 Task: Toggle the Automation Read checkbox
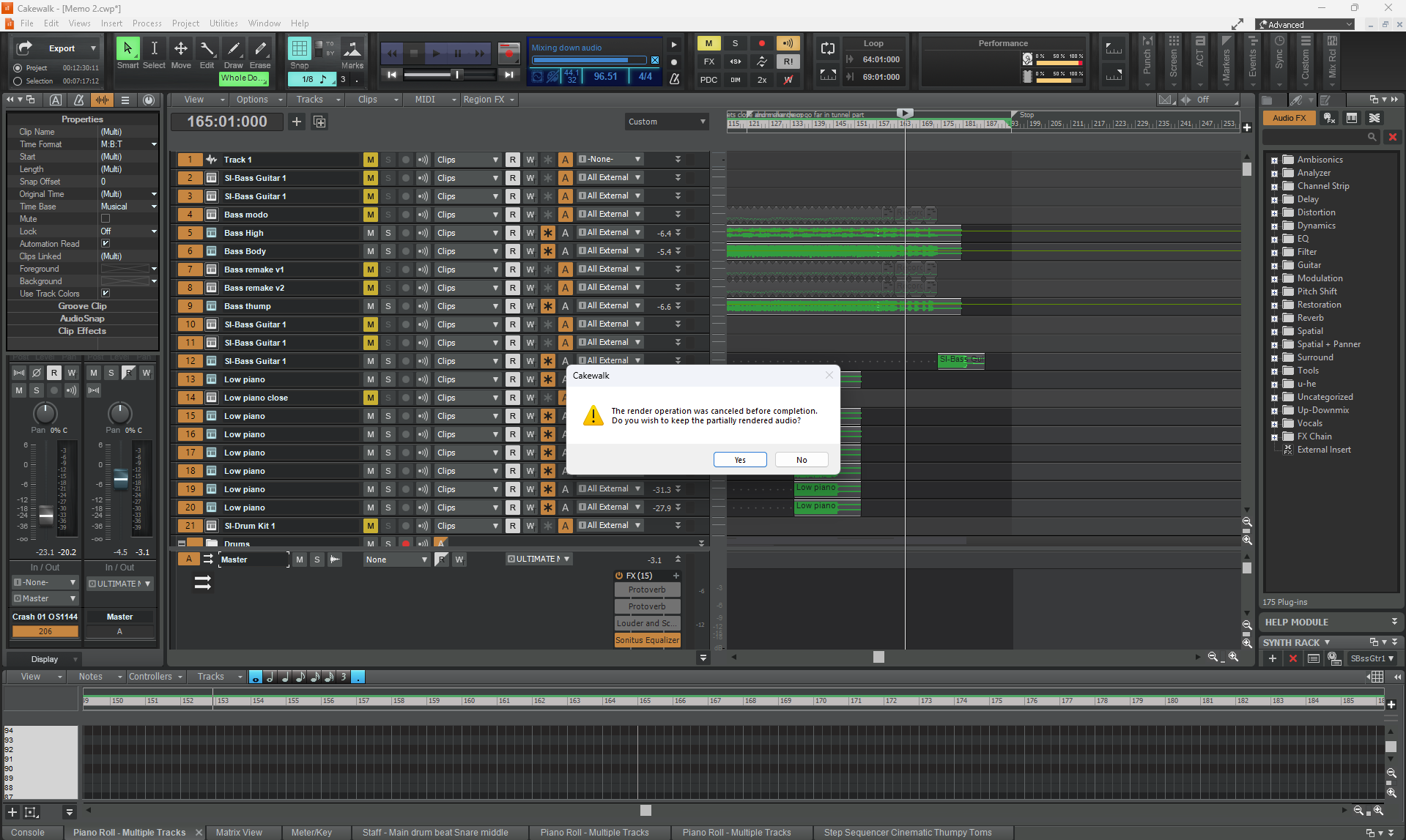click(x=106, y=244)
